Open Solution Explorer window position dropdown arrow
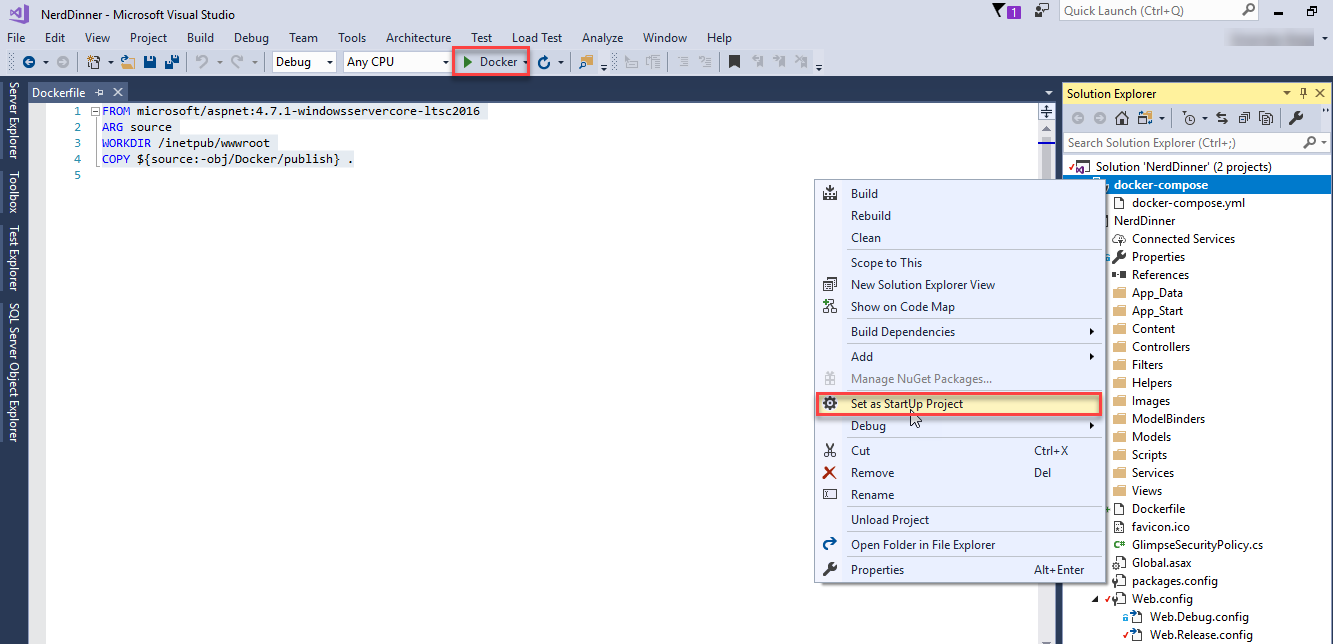This screenshot has height=644, width=1333. (1287, 93)
